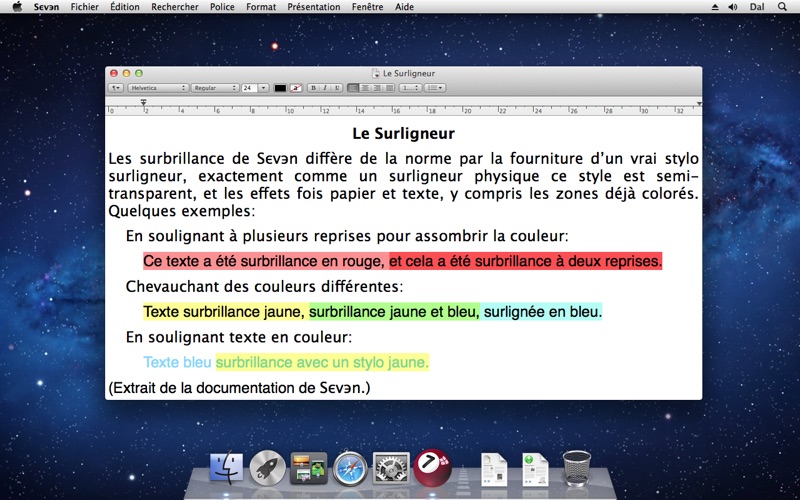The width and height of the screenshot is (800, 500).
Task: Open the Apple menu
Action: point(17,7)
